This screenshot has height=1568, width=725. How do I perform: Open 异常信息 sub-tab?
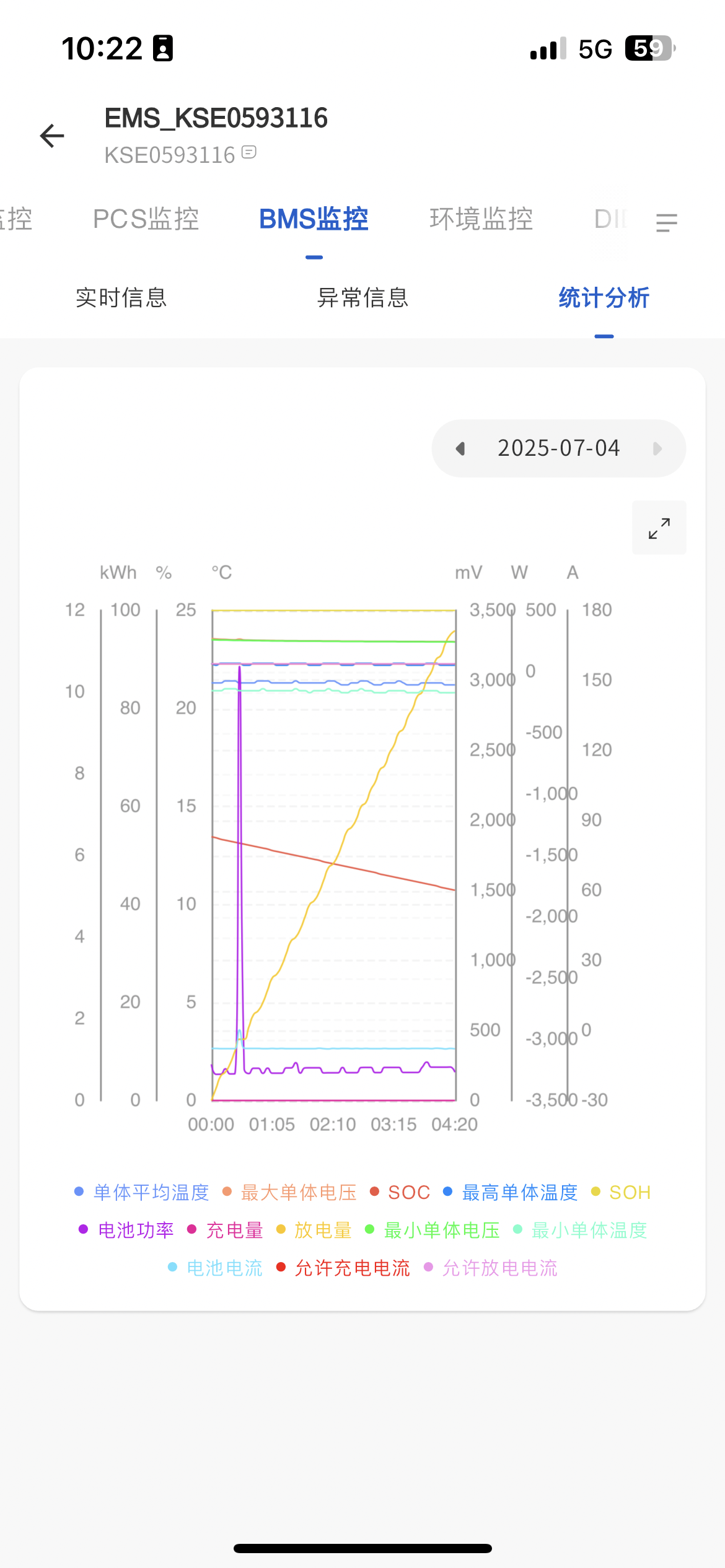(x=362, y=298)
